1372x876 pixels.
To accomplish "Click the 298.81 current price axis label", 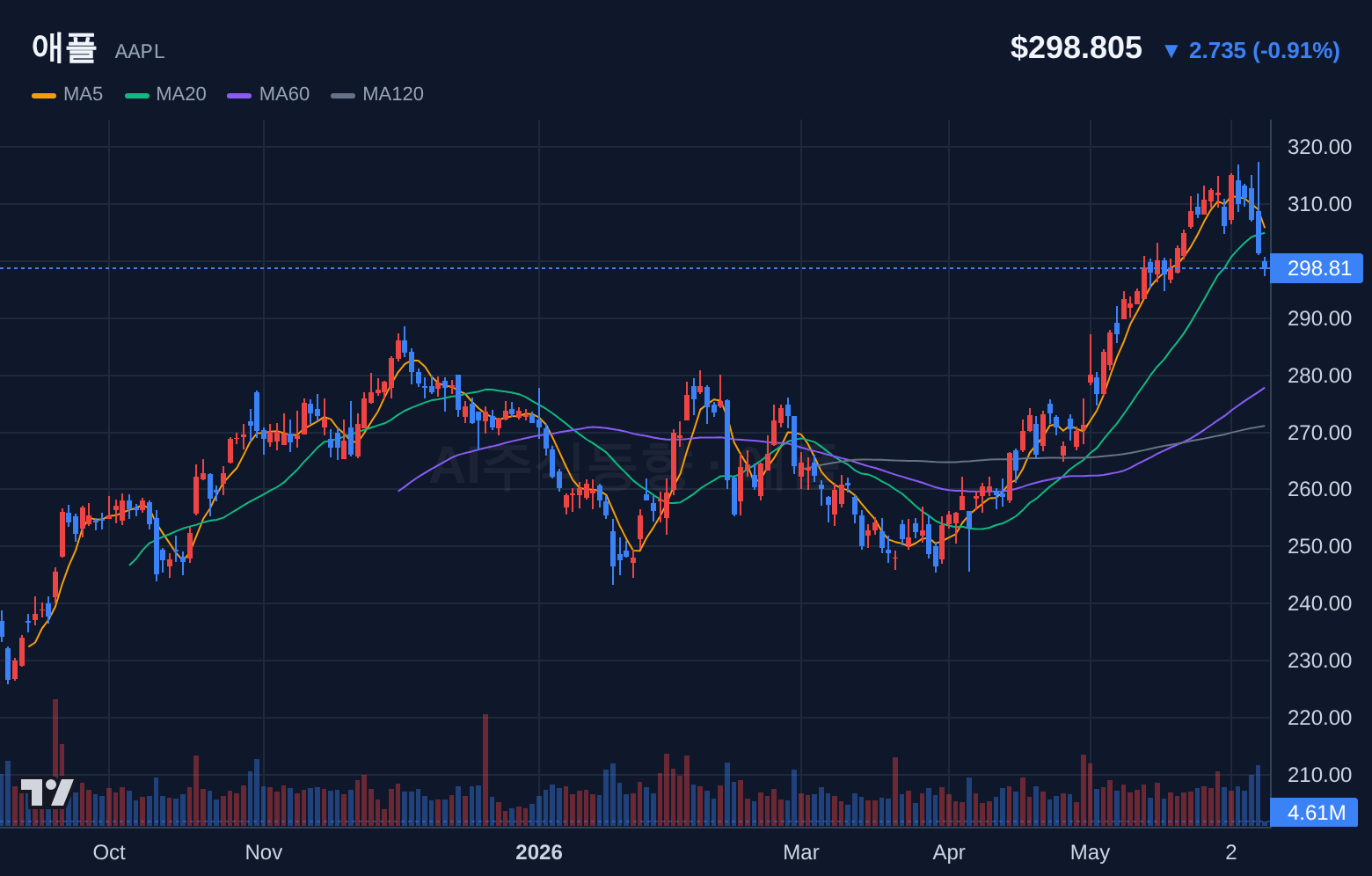I will (x=1317, y=268).
